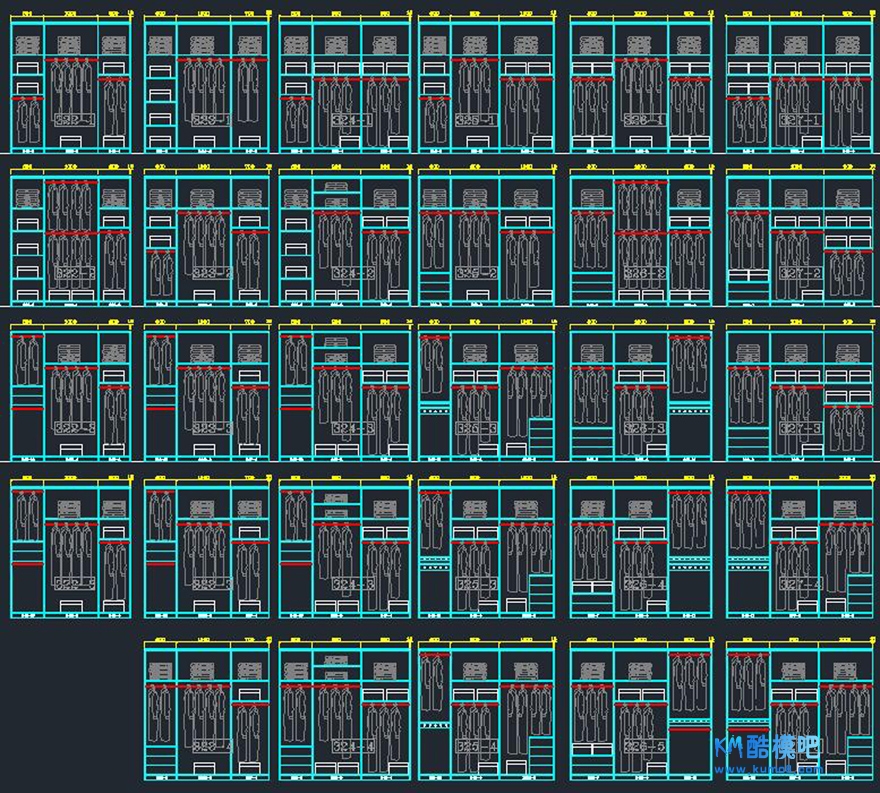The height and width of the screenshot is (793, 880).
Task: Select wardrobe design 325-1
Action: [x=487, y=120]
